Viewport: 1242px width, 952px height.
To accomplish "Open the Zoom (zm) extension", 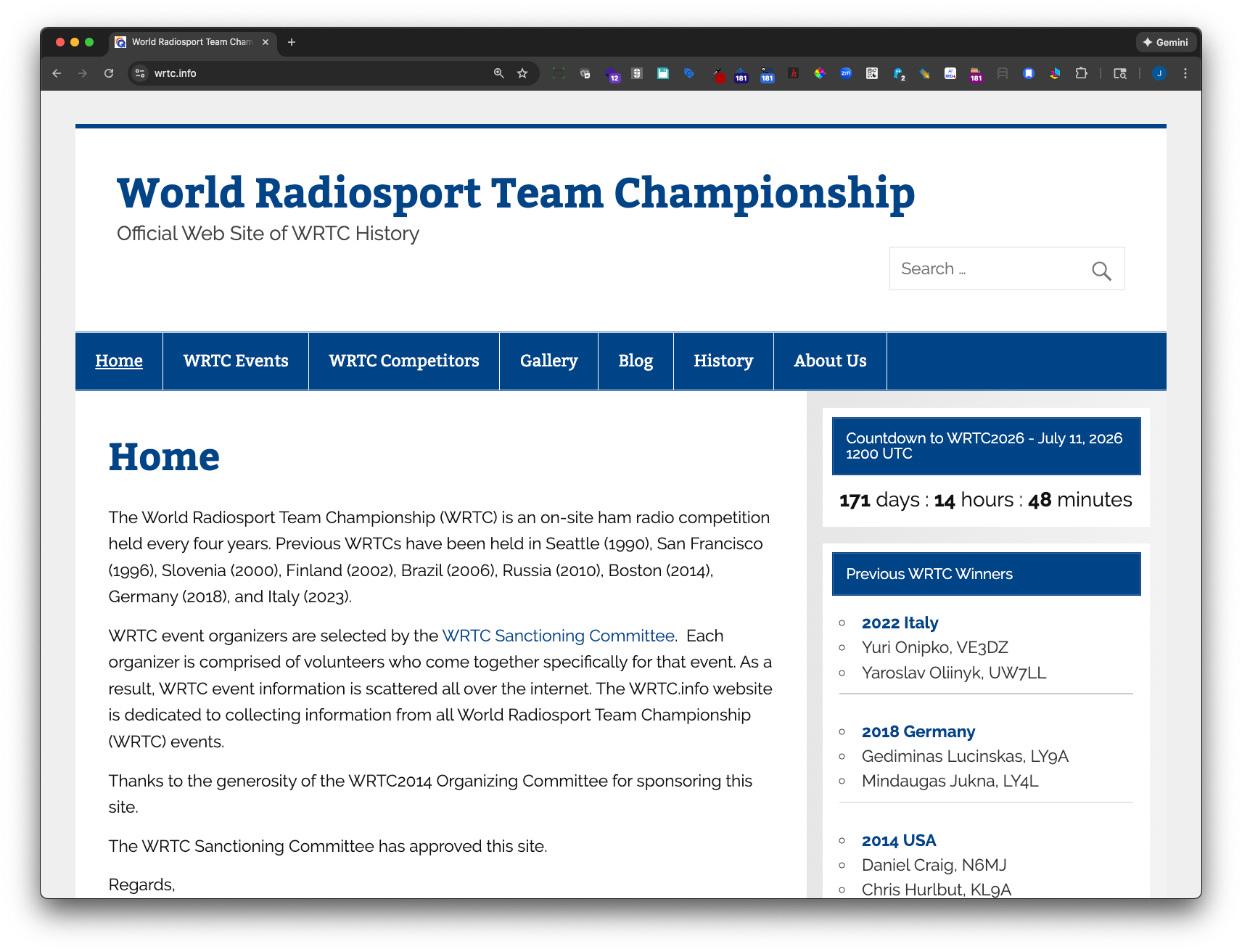I will click(x=844, y=73).
